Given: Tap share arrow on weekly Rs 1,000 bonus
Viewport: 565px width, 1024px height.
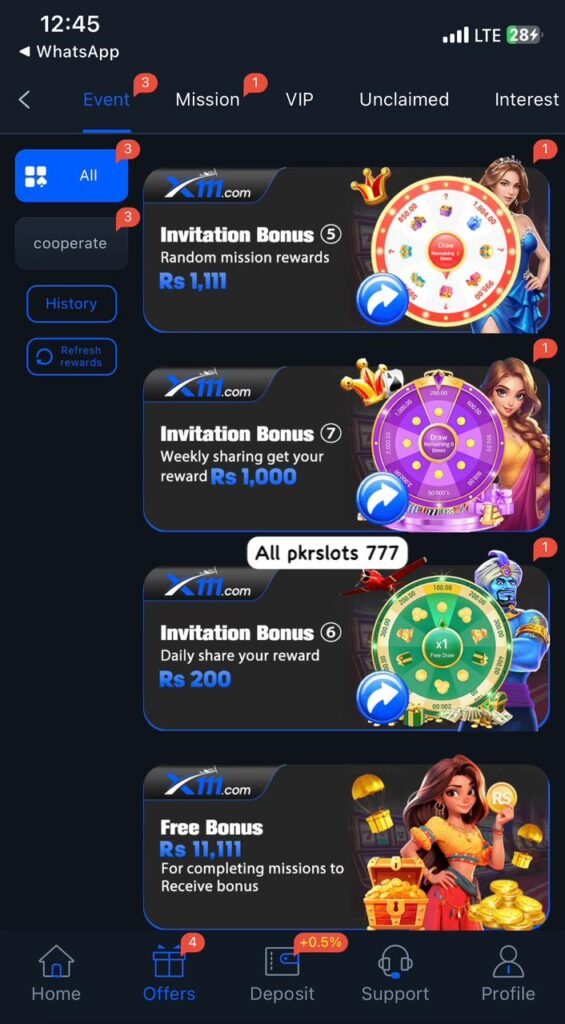Looking at the screenshot, I should point(382,498).
